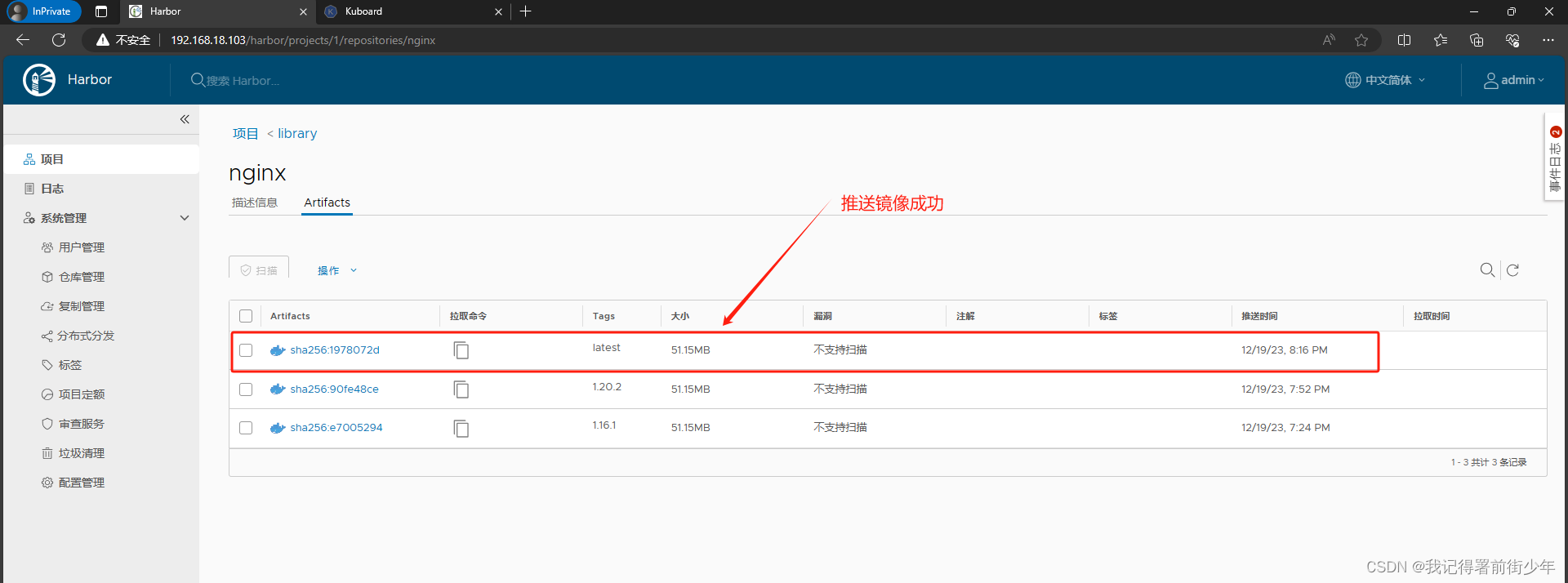
Task: Open 标签 in the sidebar
Action: click(x=69, y=365)
